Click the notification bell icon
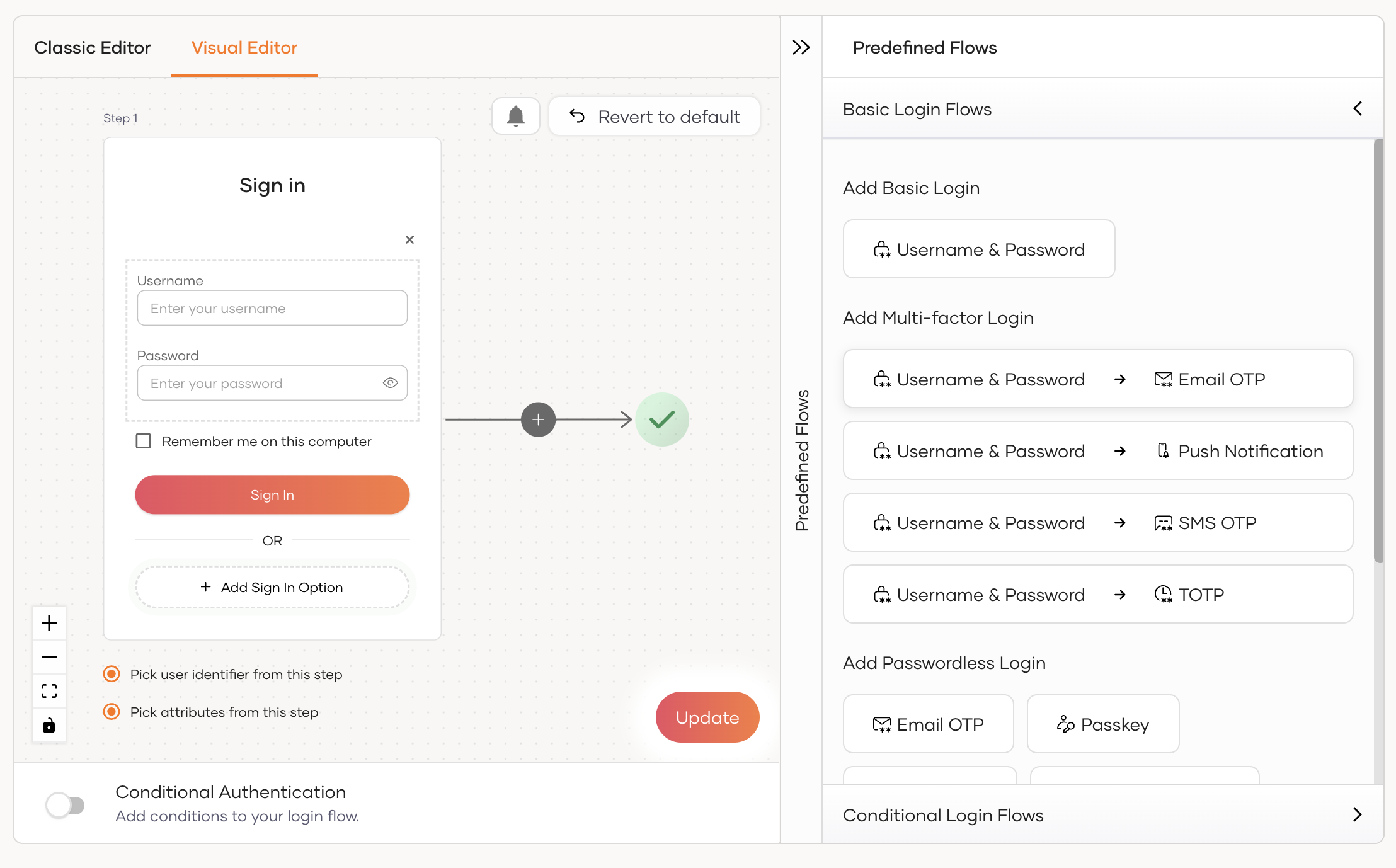 515,116
